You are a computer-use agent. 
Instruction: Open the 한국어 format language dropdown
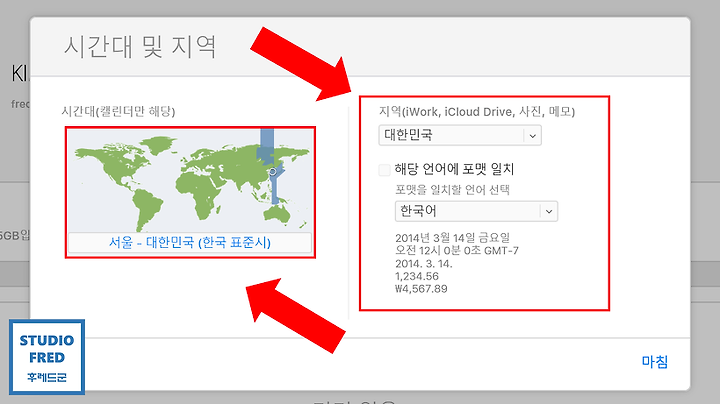click(x=476, y=211)
